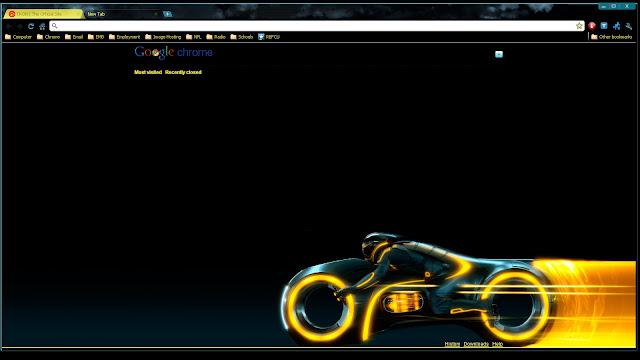Open the Help link

497,344
